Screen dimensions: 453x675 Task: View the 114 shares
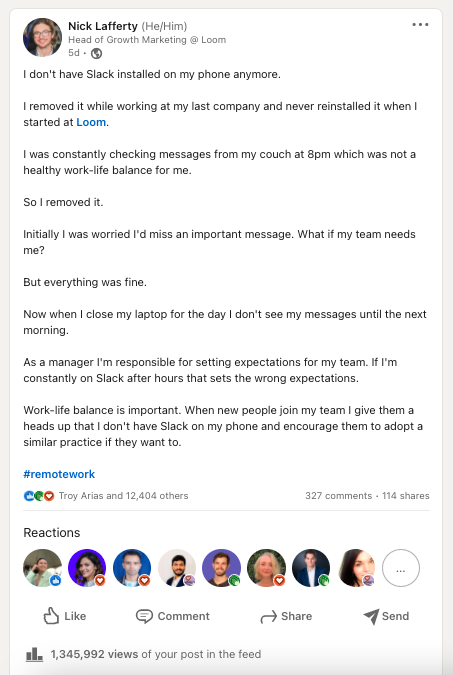click(406, 496)
